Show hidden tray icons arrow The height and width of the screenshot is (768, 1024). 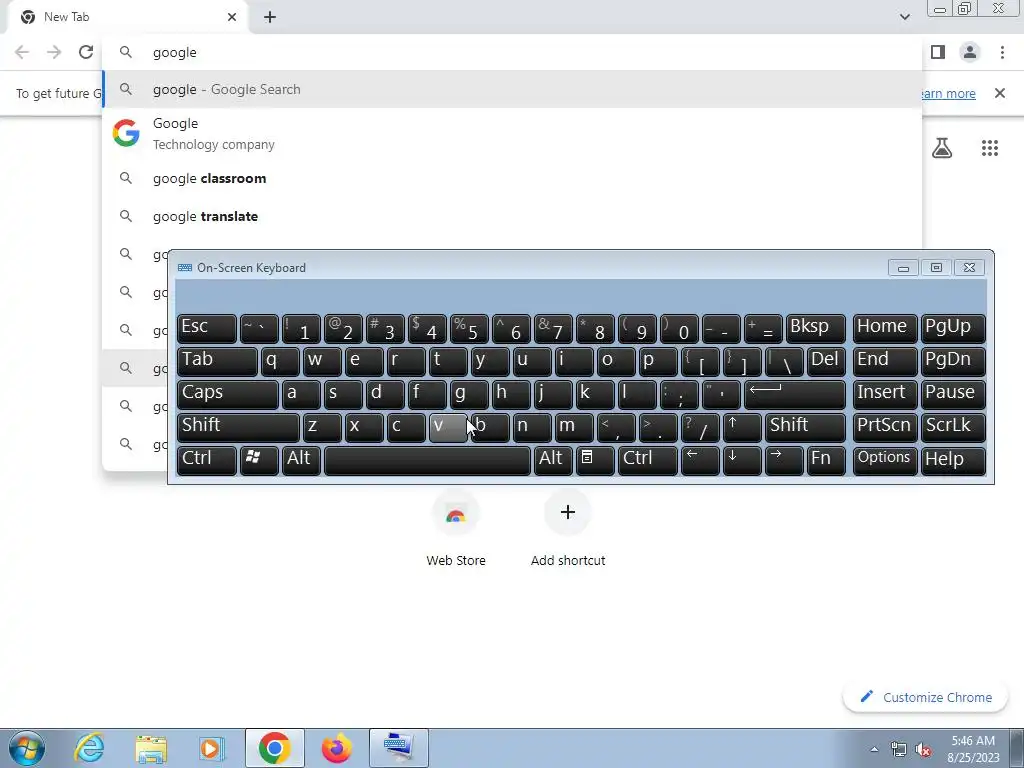[x=874, y=749]
